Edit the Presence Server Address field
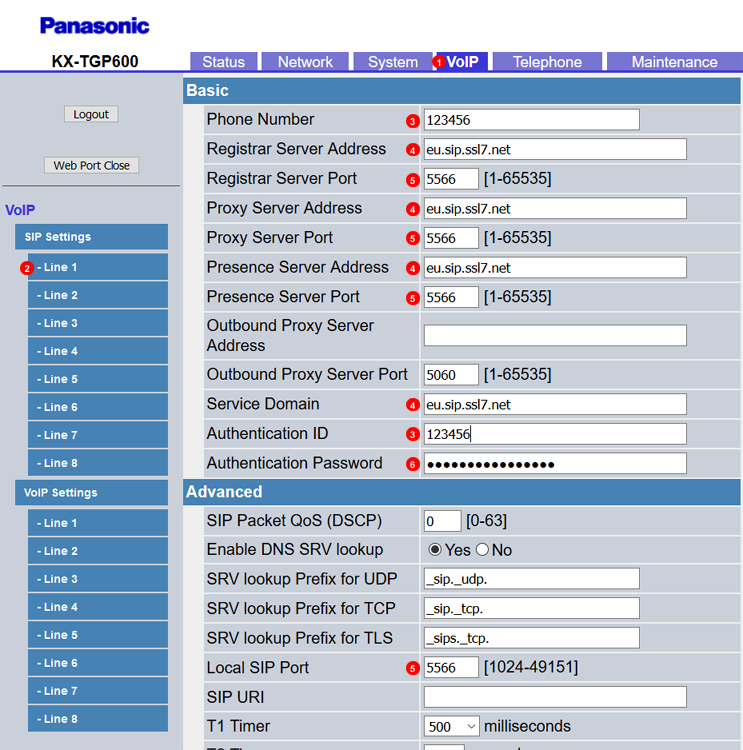The image size is (743, 750). pyautogui.click(x=555, y=268)
